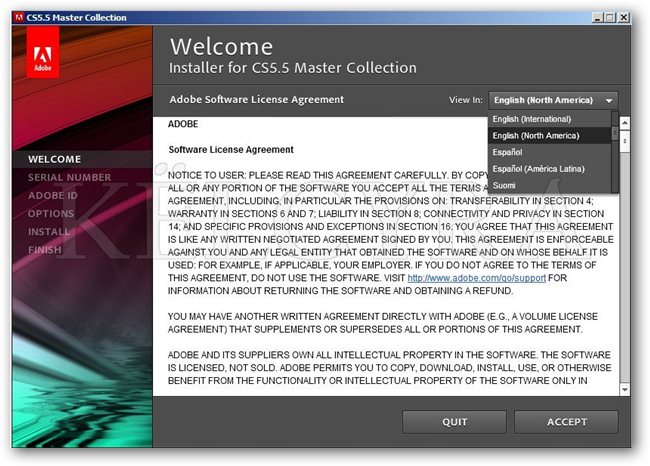This screenshot has height=466, width=650.
Task: Select the SERIAL NUMBER step
Action: point(70,177)
